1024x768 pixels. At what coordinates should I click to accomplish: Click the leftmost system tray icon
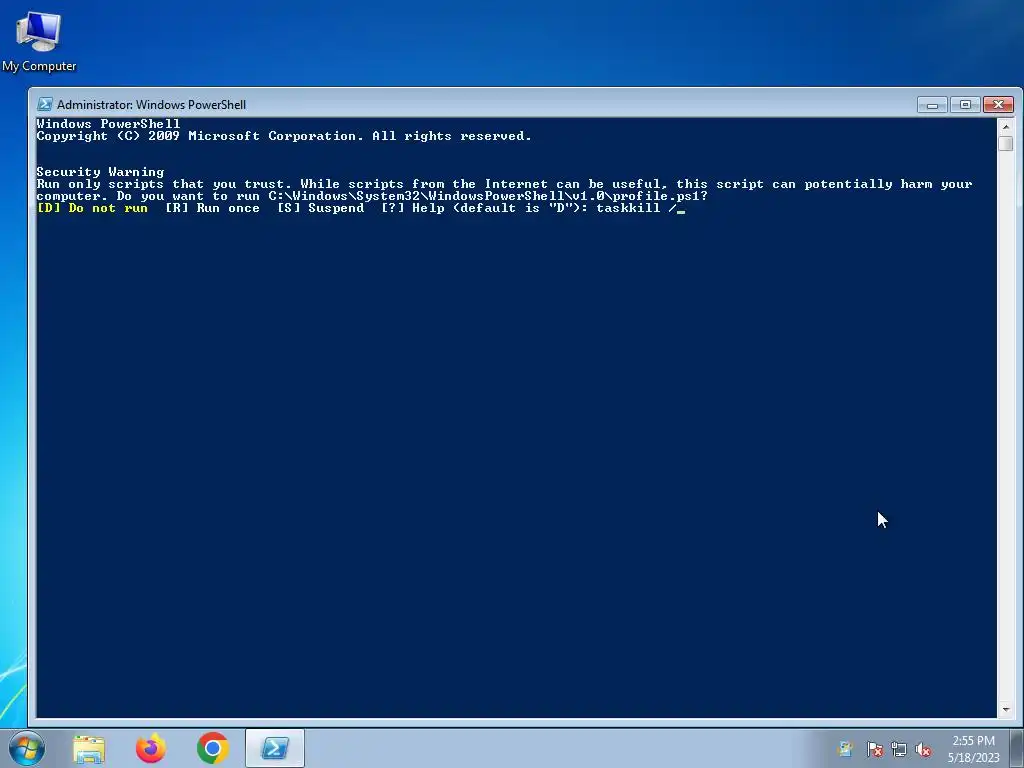tap(845, 750)
